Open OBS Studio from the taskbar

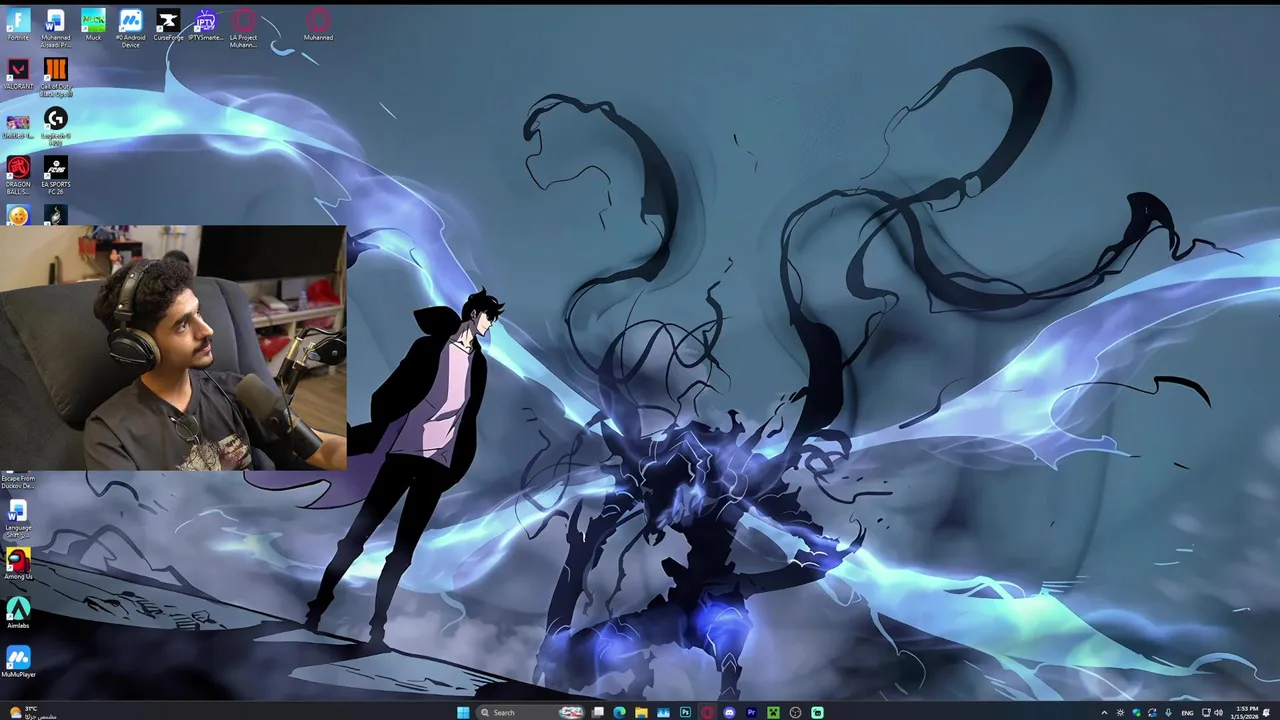tap(795, 712)
